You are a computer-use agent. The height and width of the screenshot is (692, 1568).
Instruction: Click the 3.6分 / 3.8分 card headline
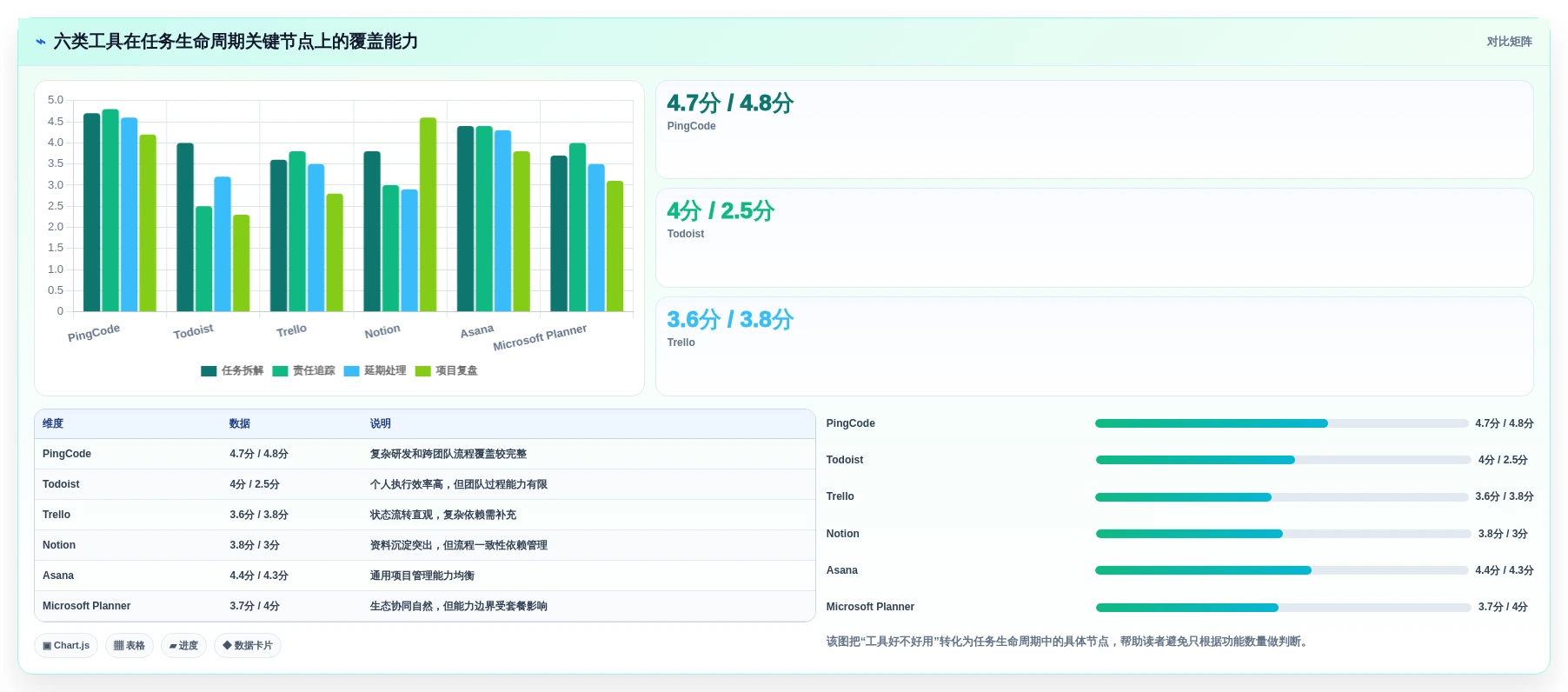point(730,320)
